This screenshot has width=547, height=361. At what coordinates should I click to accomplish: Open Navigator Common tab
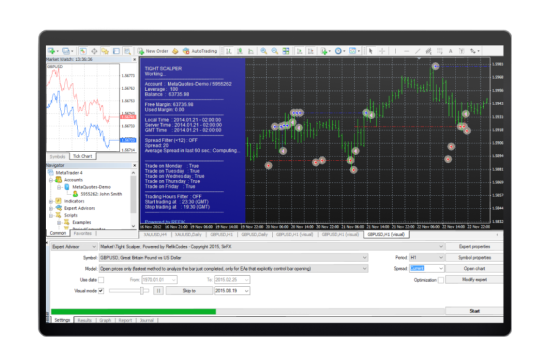click(x=58, y=233)
